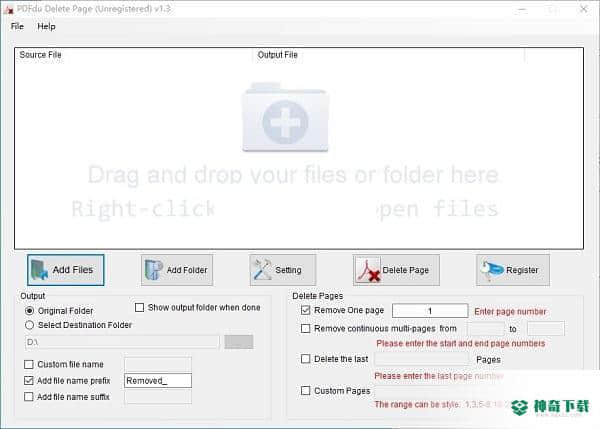The image size is (600, 429).
Task: Open the Setting button with tools icon
Action: pyautogui.click(x=283, y=270)
